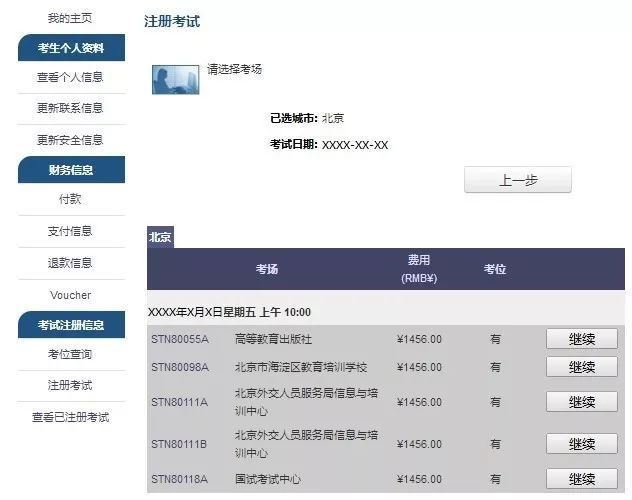Select the 考生个人资料 section header
Image resolution: width=632 pixels, height=500 pixels.
(x=71, y=48)
